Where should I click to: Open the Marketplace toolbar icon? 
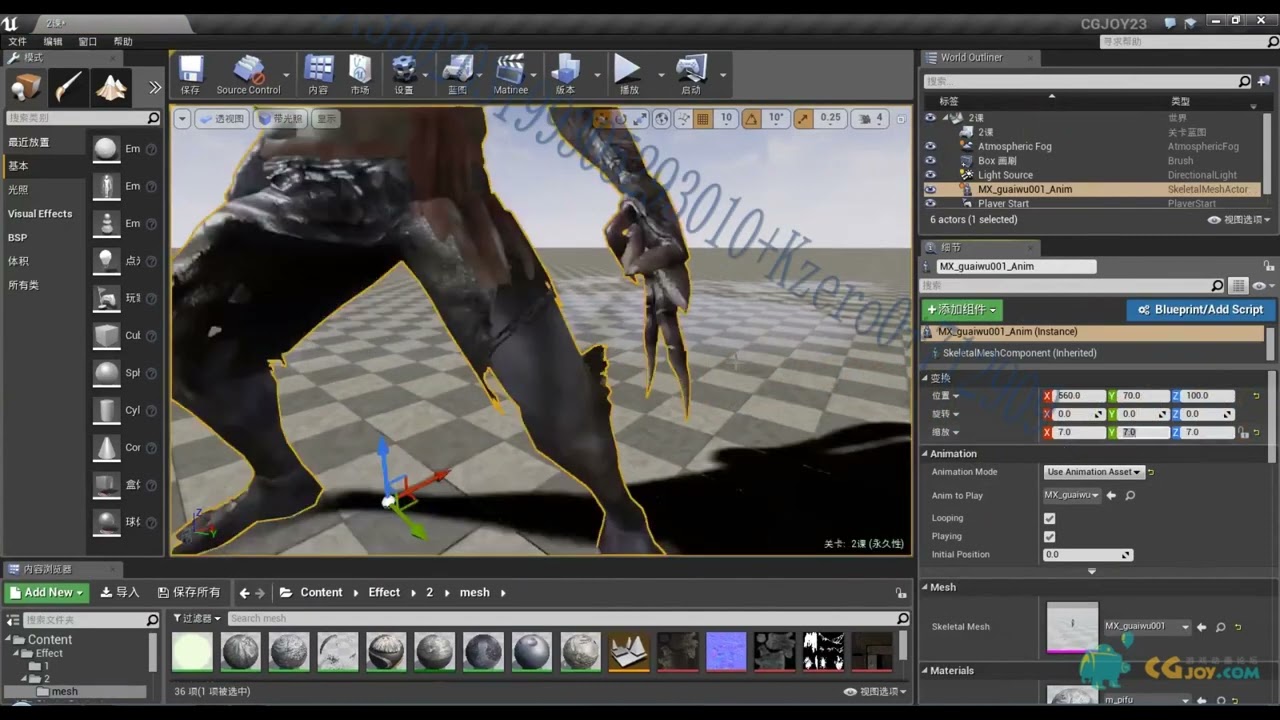(360, 72)
